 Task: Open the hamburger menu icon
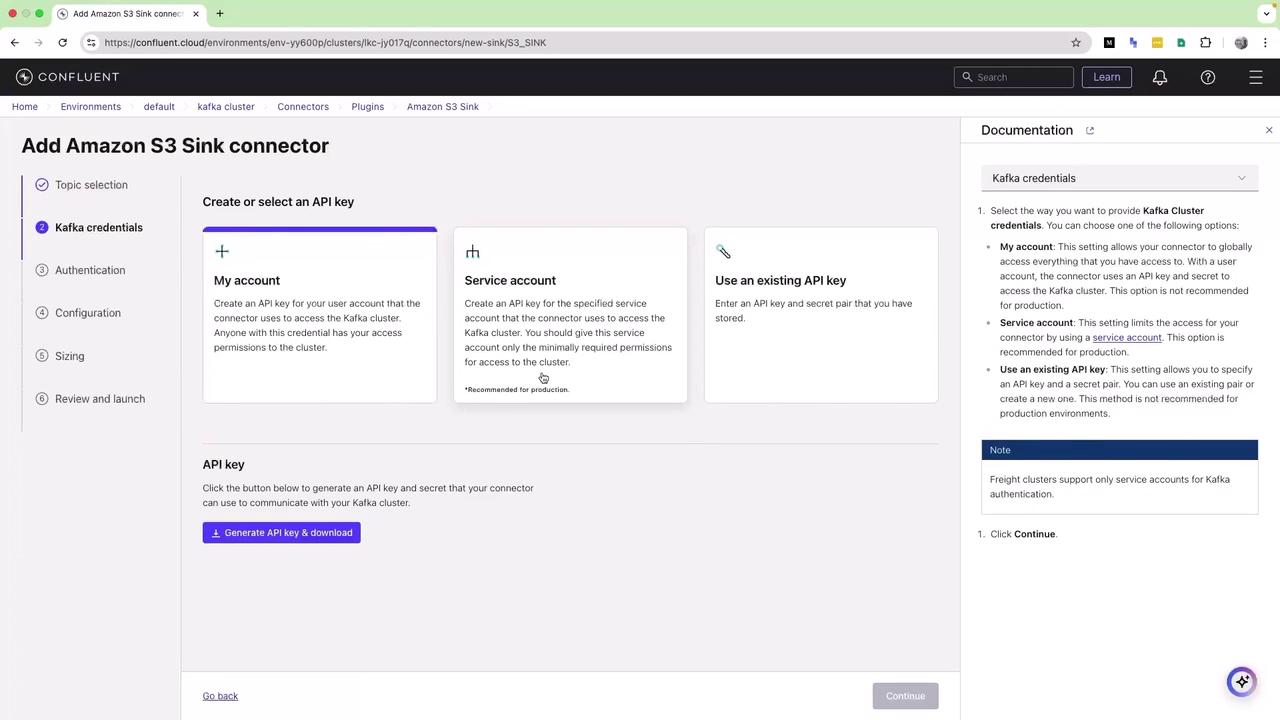pyautogui.click(x=1256, y=77)
